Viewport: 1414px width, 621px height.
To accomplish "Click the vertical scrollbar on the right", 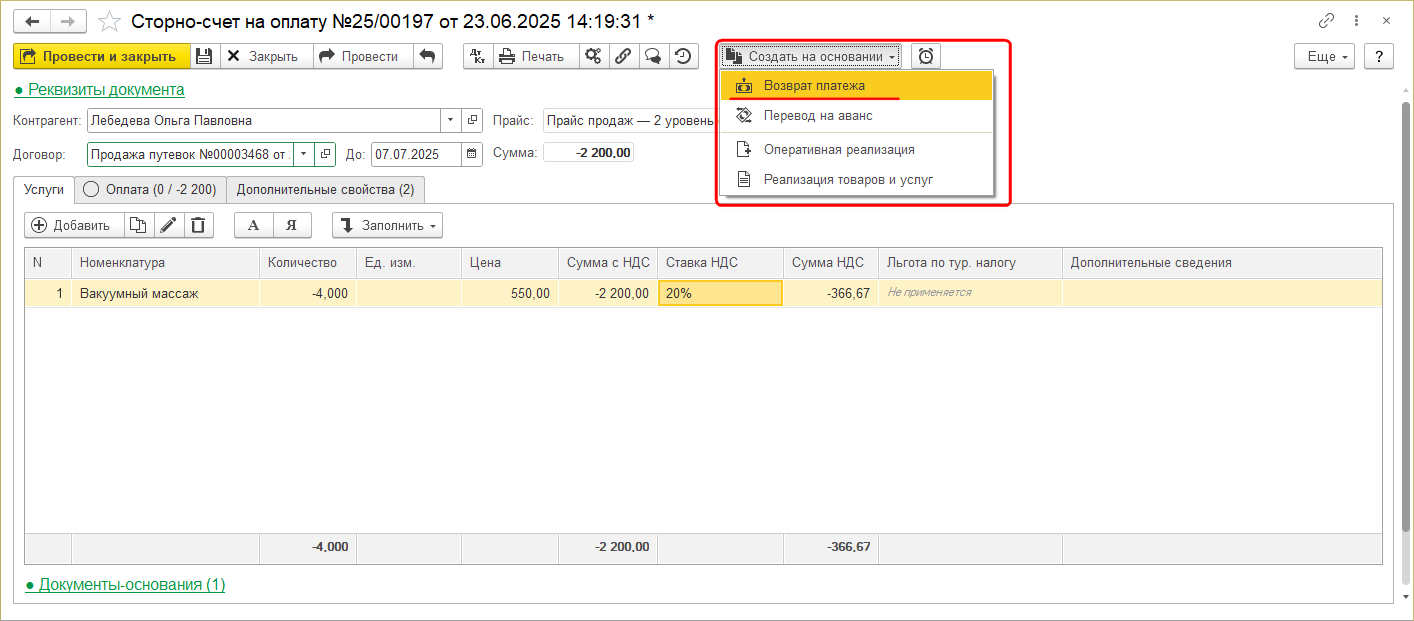I will pyautogui.click(x=1405, y=315).
